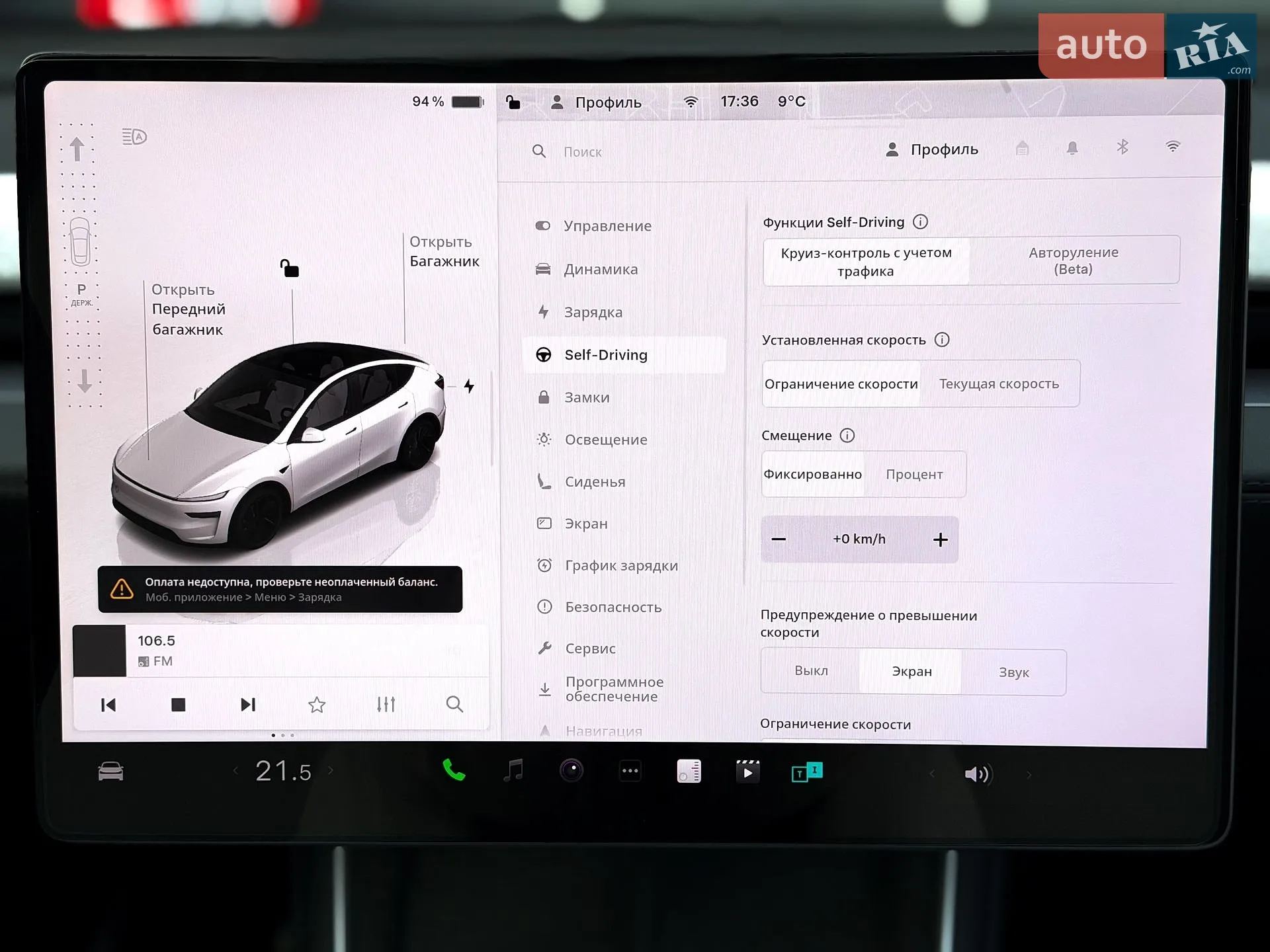Select Текущая скорость option
The image size is (1270, 952).
pyautogui.click(x=999, y=384)
